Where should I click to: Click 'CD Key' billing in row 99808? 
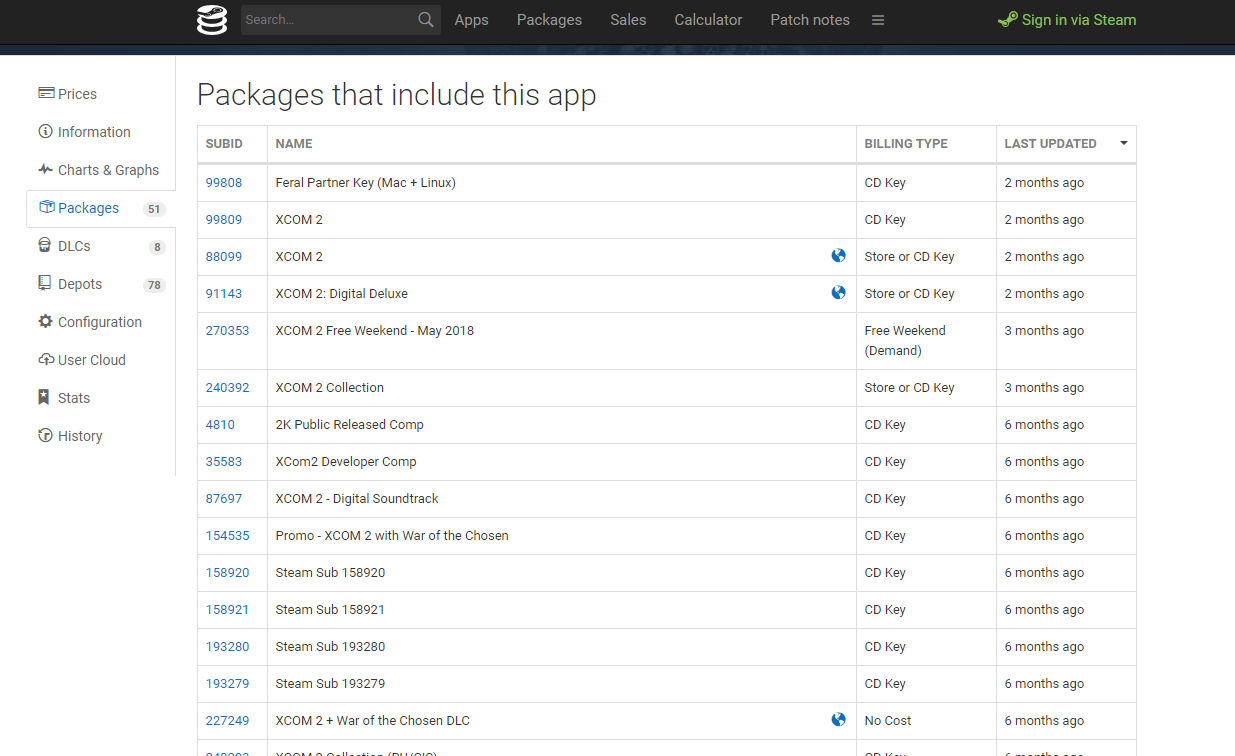(885, 183)
